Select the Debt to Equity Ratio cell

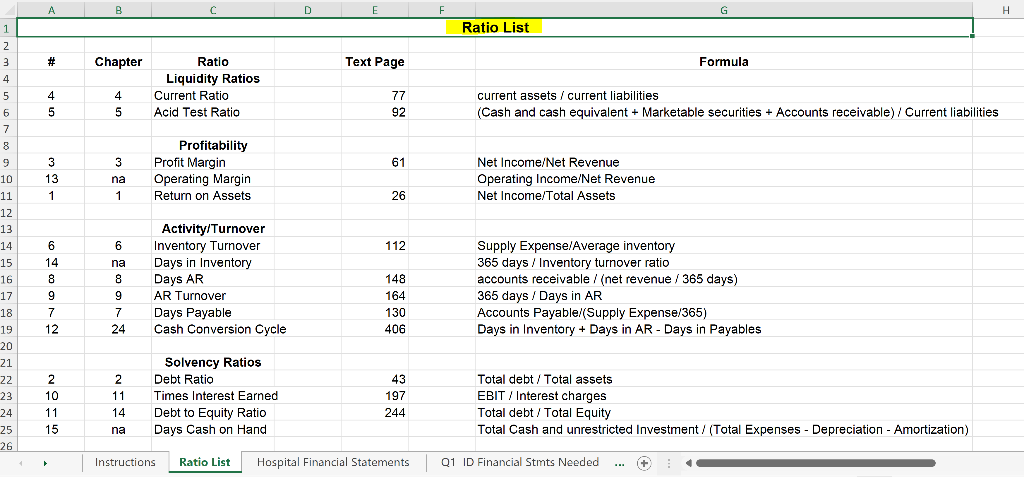212,413
